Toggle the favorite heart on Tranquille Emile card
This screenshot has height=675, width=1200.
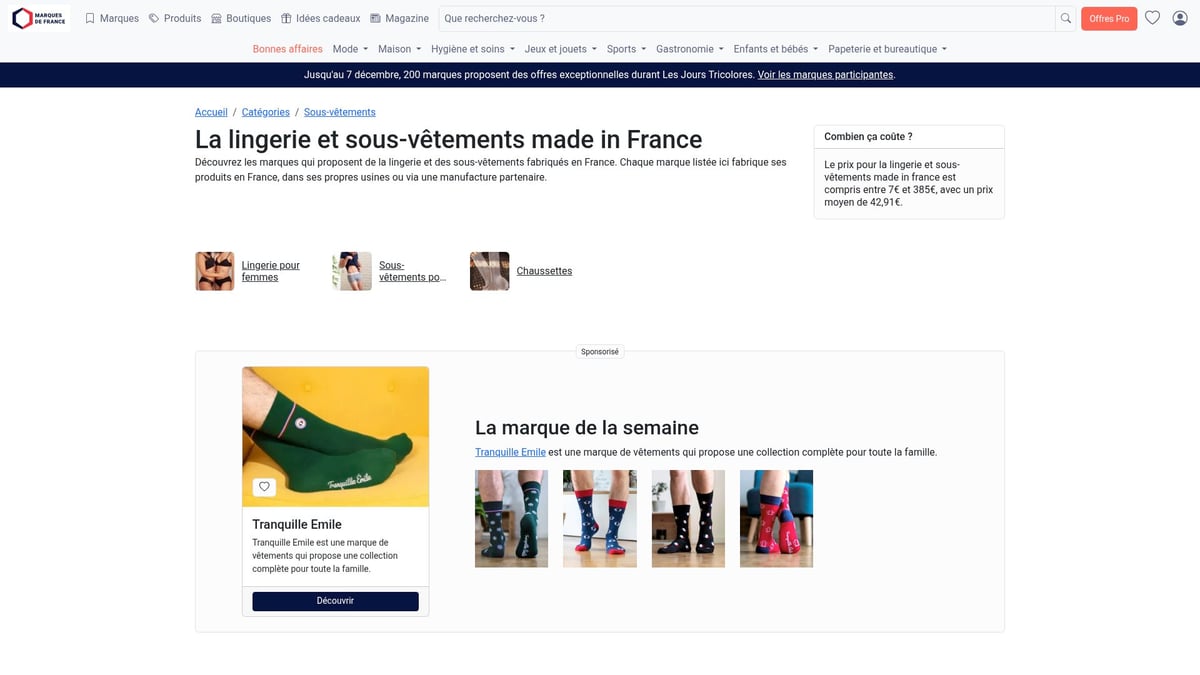(264, 486)
